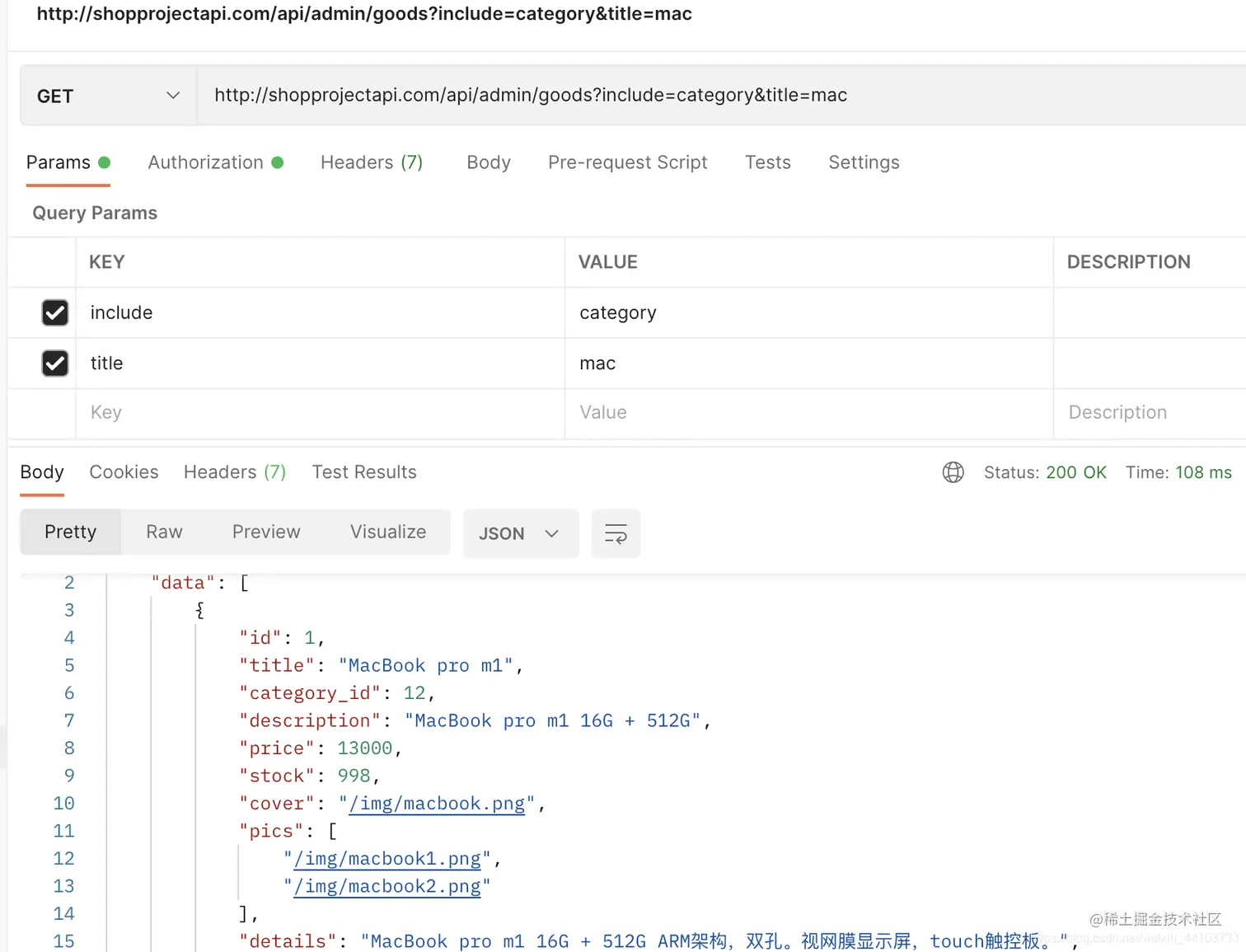Click the DESCRIPTION column header
This screenshot has height=952, width=1246.
click(1129, 262)
